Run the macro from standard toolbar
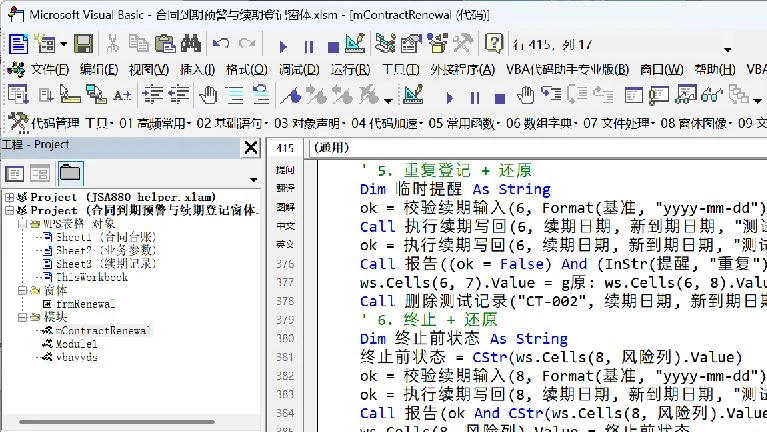Viewport: 767px width, 432px height. (x=283, y=47)
